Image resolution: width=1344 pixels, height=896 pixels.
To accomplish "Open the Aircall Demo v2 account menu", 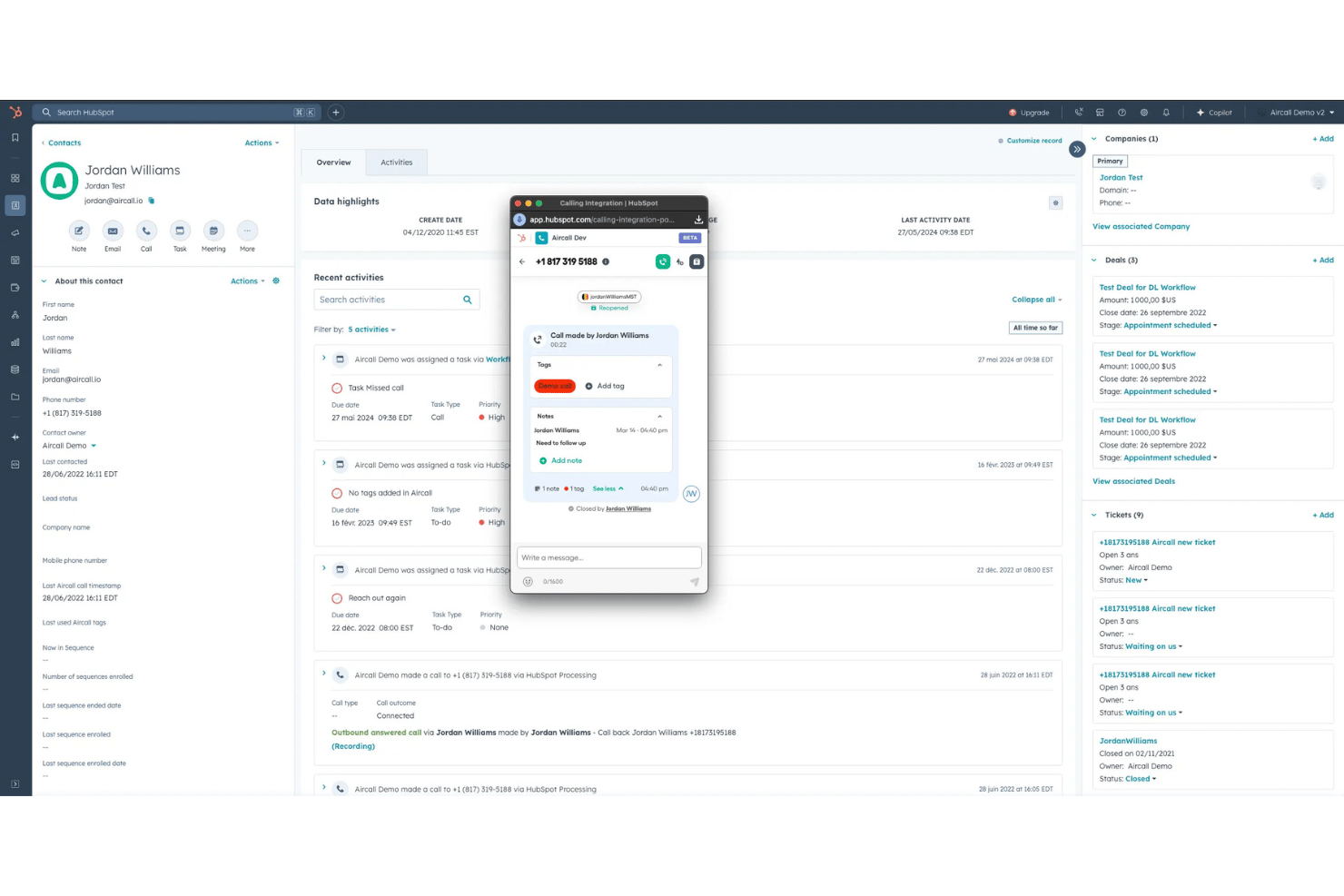I will [1301, 113].
